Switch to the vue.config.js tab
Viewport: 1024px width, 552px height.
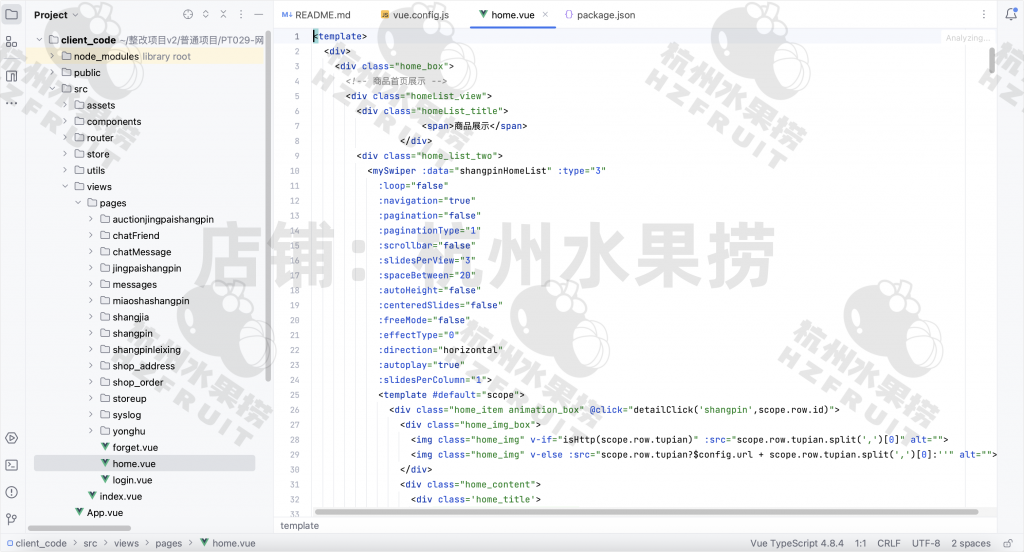pos(415,15)
